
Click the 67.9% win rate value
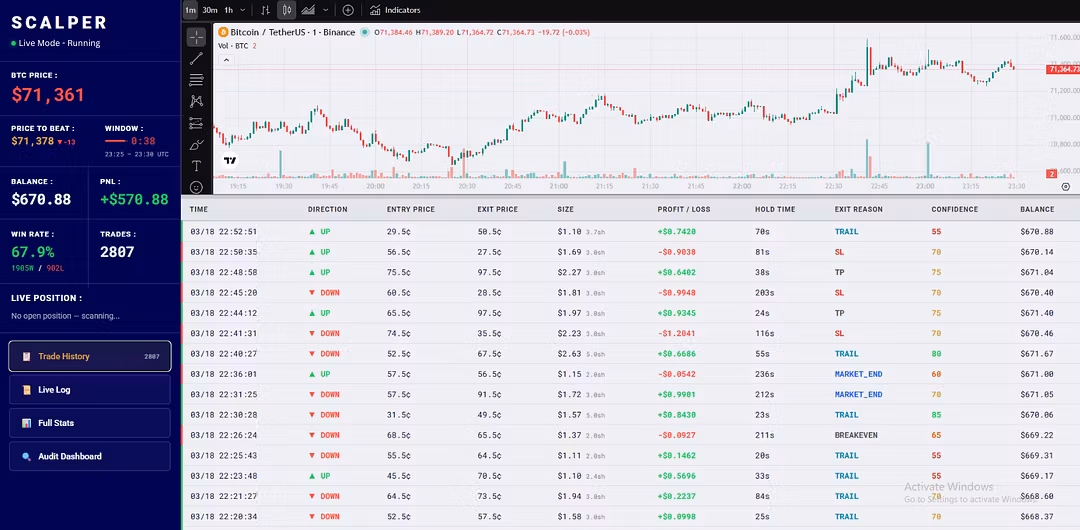(32, 252)
